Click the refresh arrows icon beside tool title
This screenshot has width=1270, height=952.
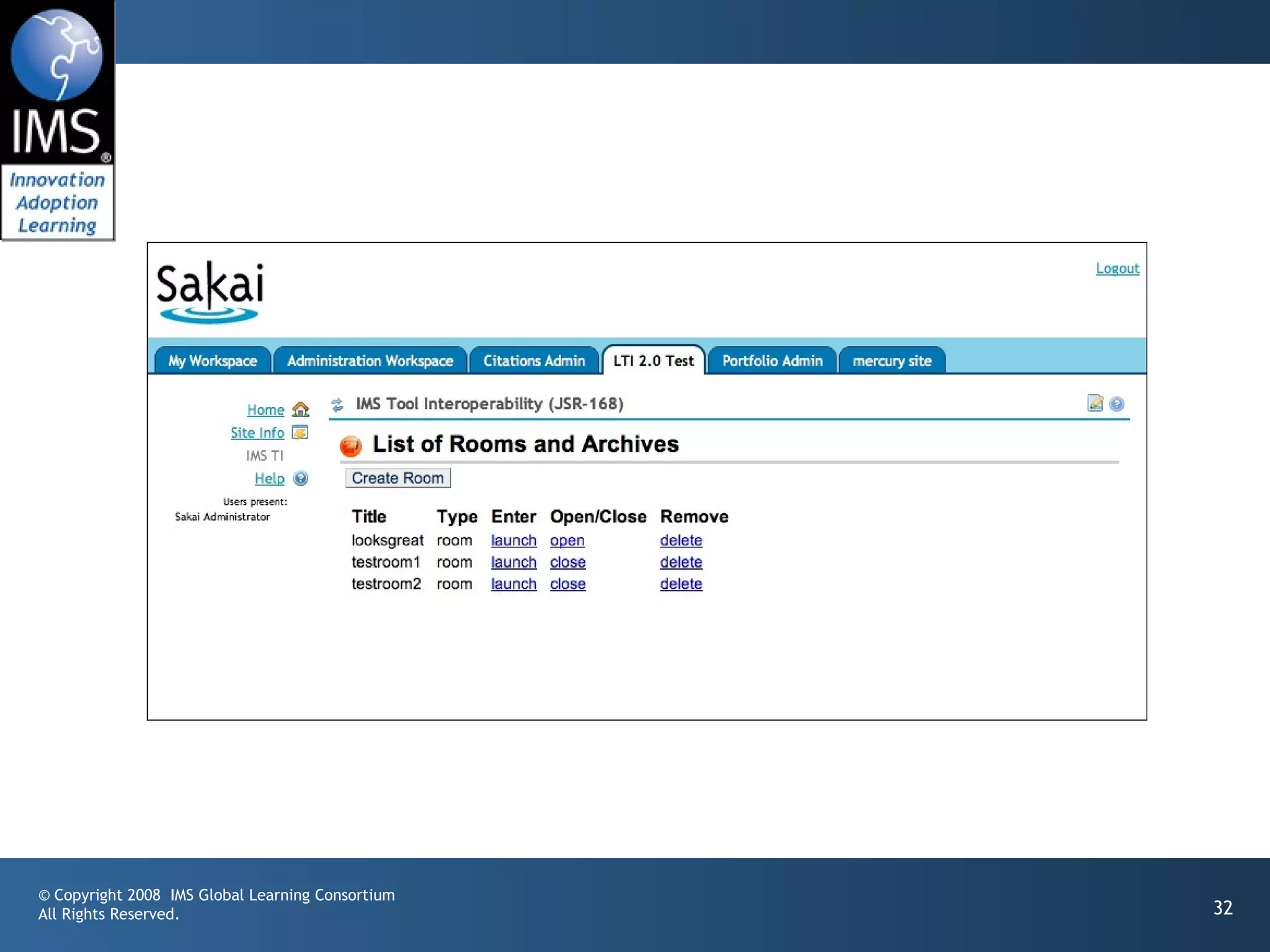coord(337,405)
